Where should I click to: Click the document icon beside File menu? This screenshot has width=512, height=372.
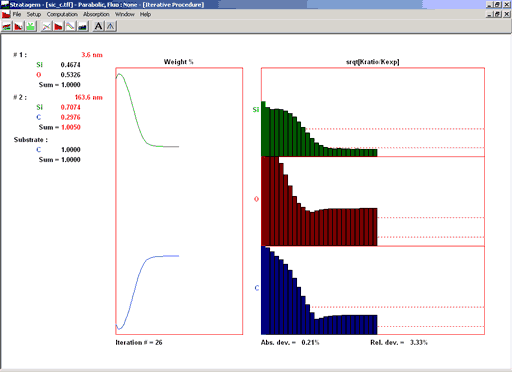(6, 14)
